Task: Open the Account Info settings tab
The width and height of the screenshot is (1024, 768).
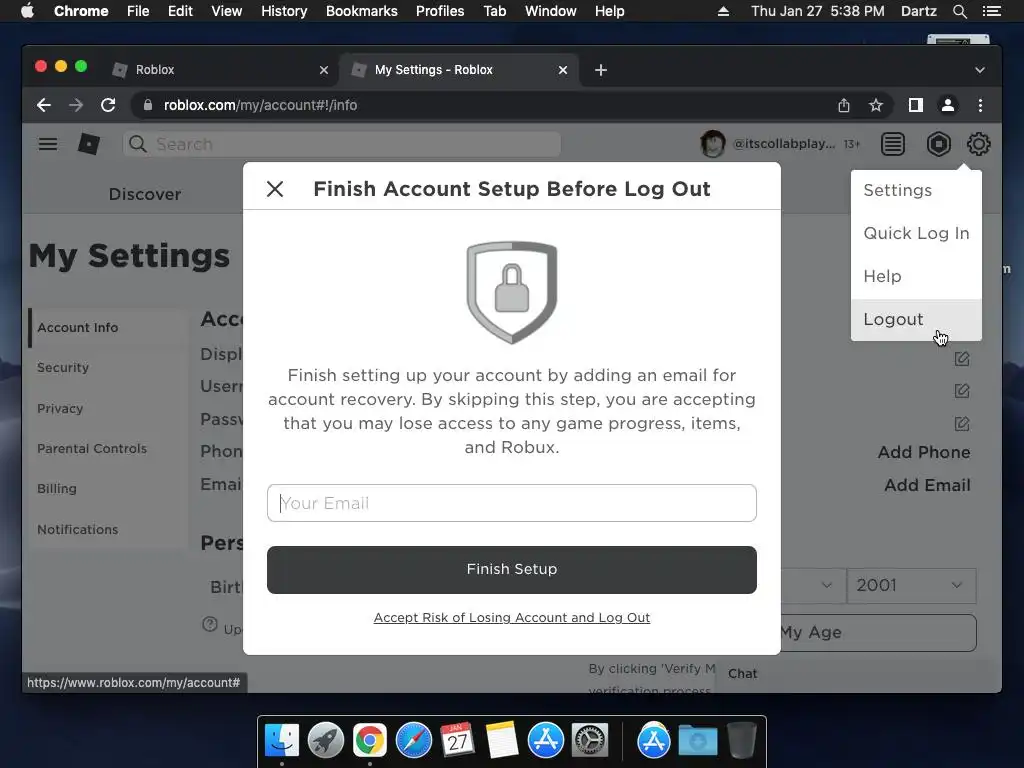Action: [108, 328]
